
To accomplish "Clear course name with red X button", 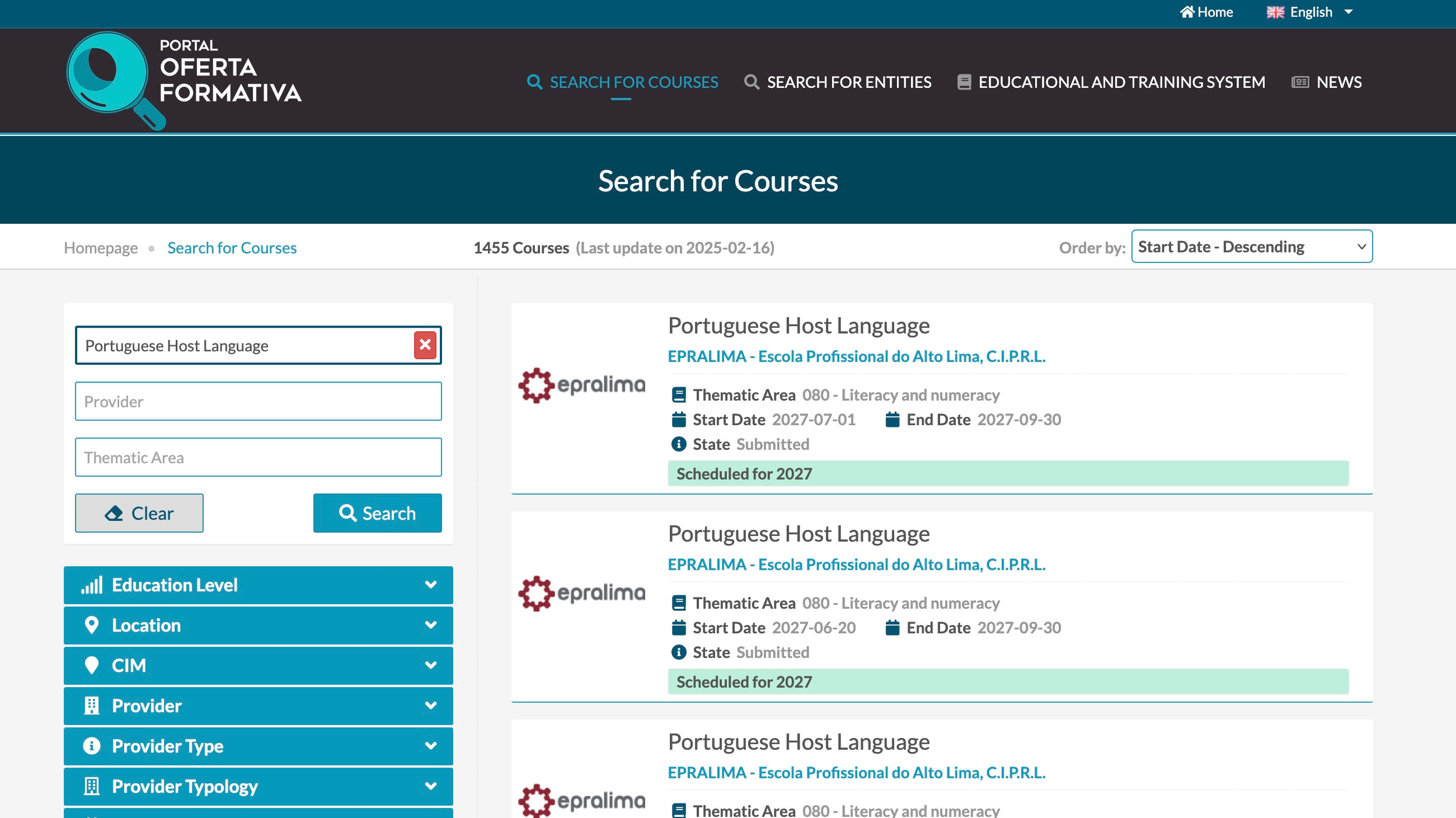I will [425, 345].
